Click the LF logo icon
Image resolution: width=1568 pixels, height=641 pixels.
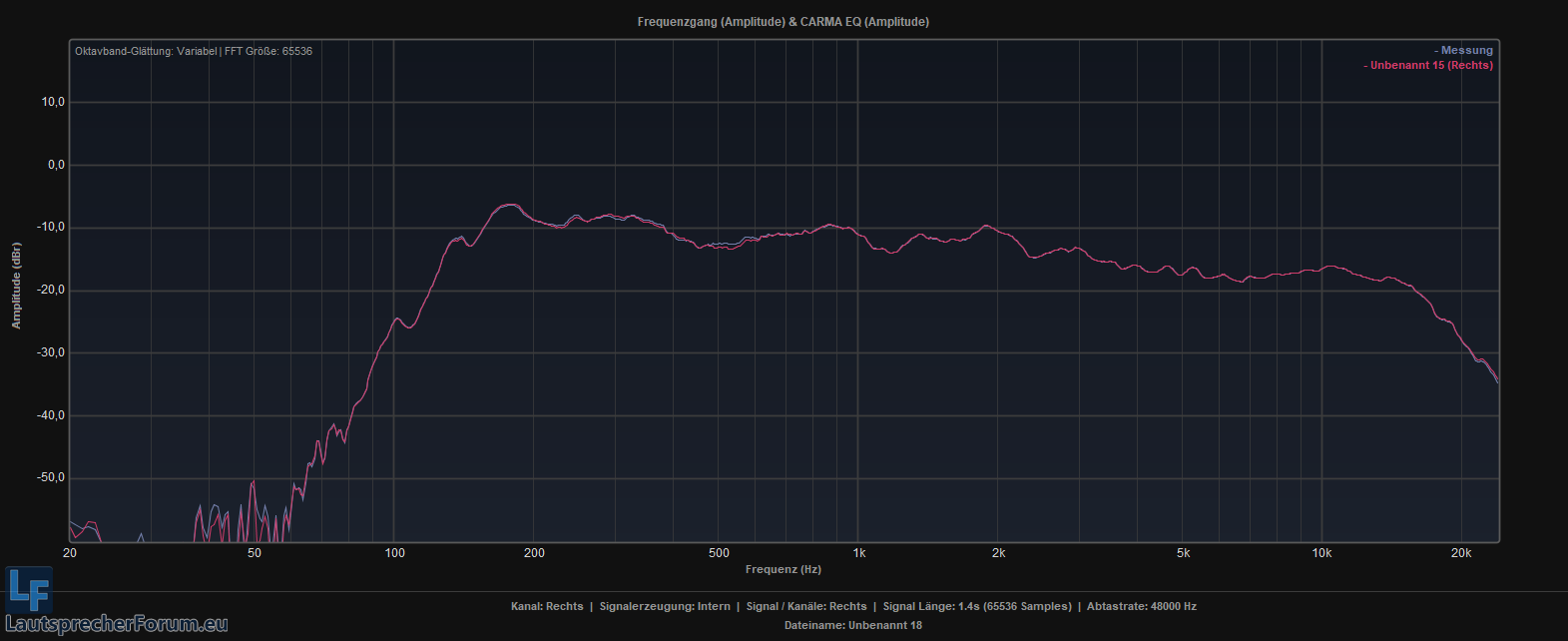[28, 589]
